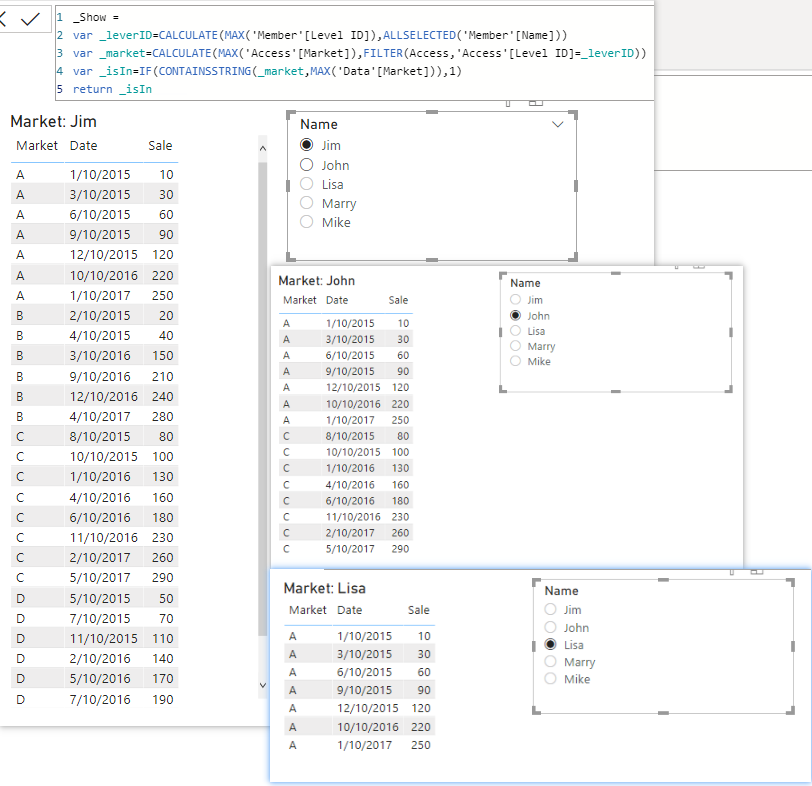Select the 5/10/2017 date in John table
This screenshot has width=812, height=786.
pyautogui.click(x=350, y=549)
